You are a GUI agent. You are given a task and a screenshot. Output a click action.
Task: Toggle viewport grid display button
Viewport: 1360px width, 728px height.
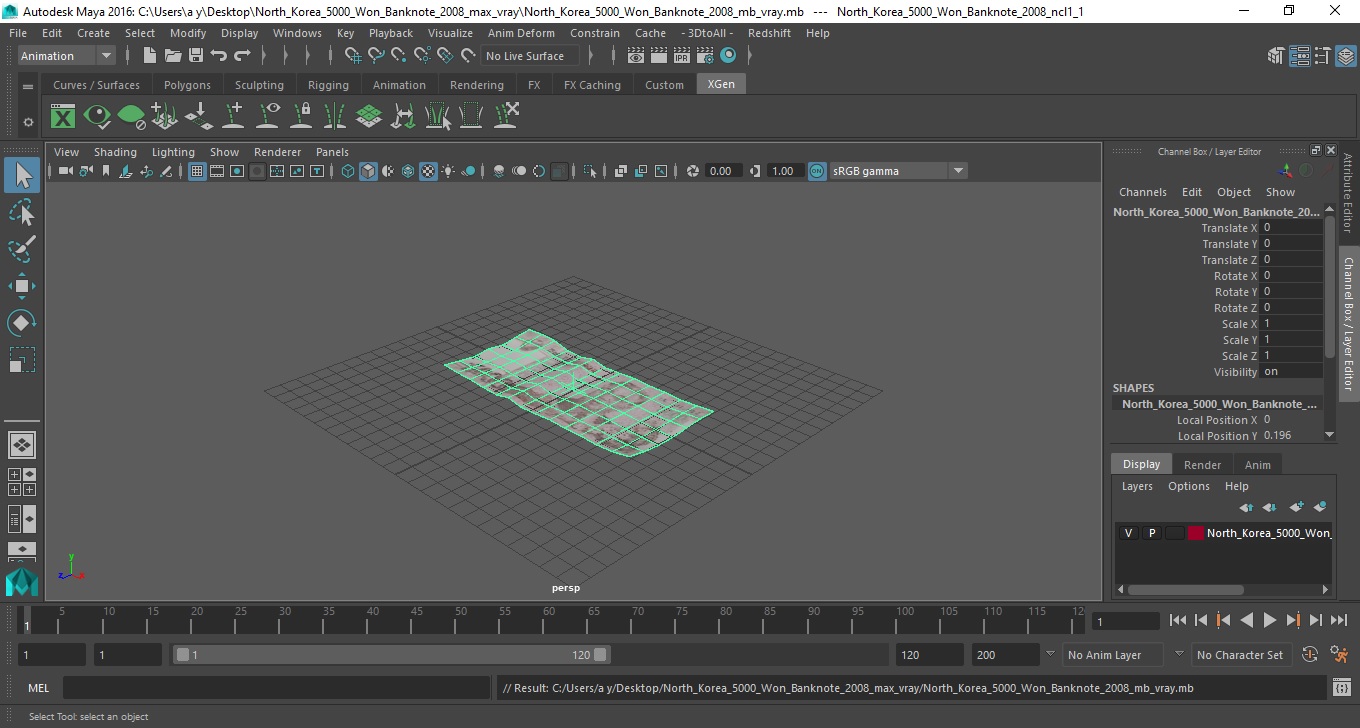coord(197,171)
